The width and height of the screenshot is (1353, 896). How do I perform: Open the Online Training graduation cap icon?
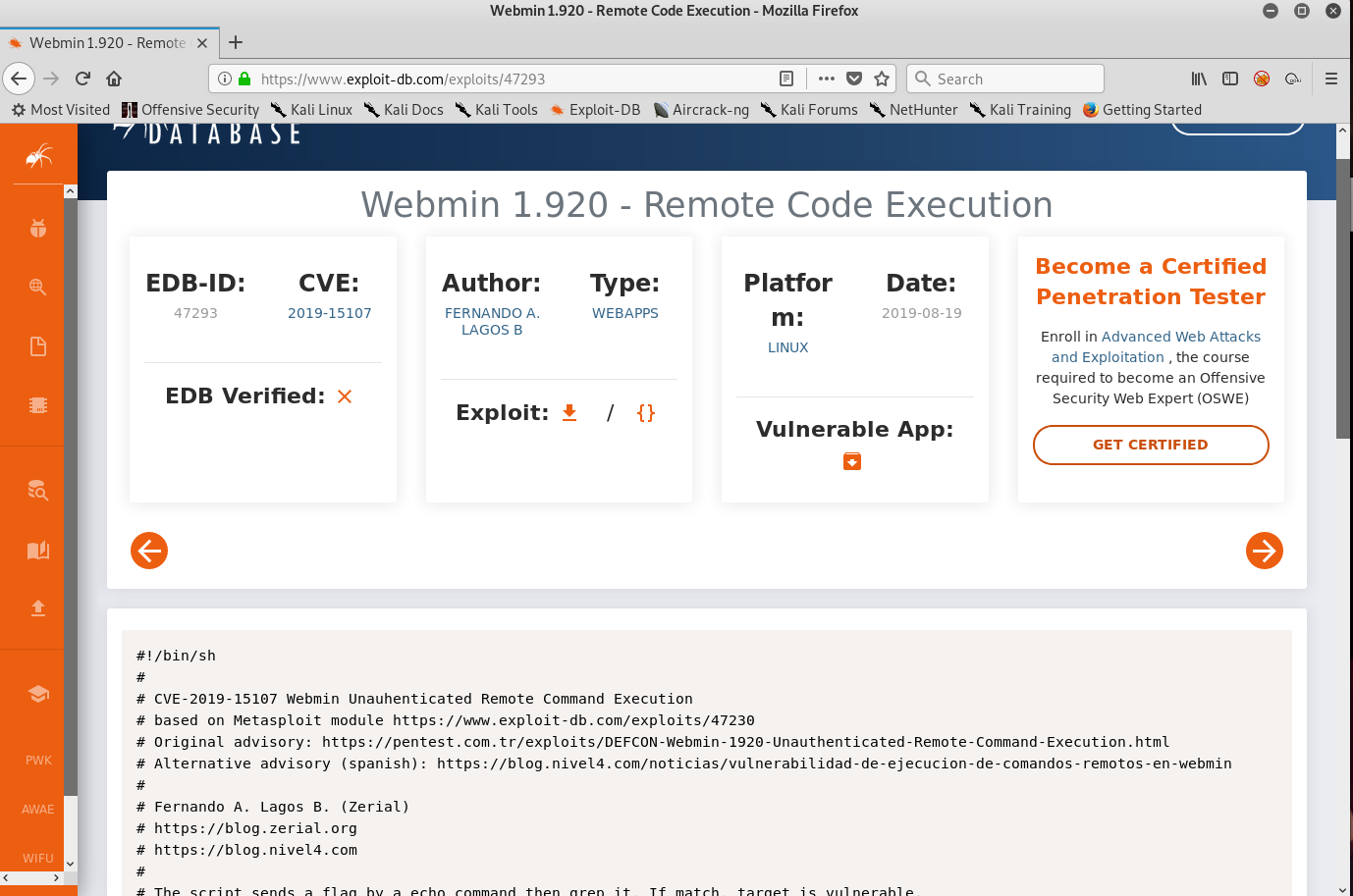tap(38, 694)
